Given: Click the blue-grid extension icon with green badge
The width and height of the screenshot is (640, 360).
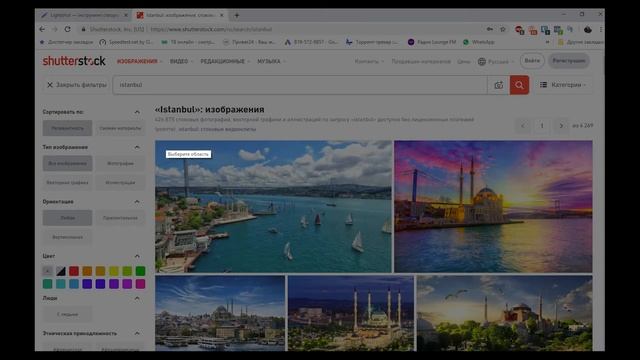Looking at the screenshot, I should (x=558, y=30).
